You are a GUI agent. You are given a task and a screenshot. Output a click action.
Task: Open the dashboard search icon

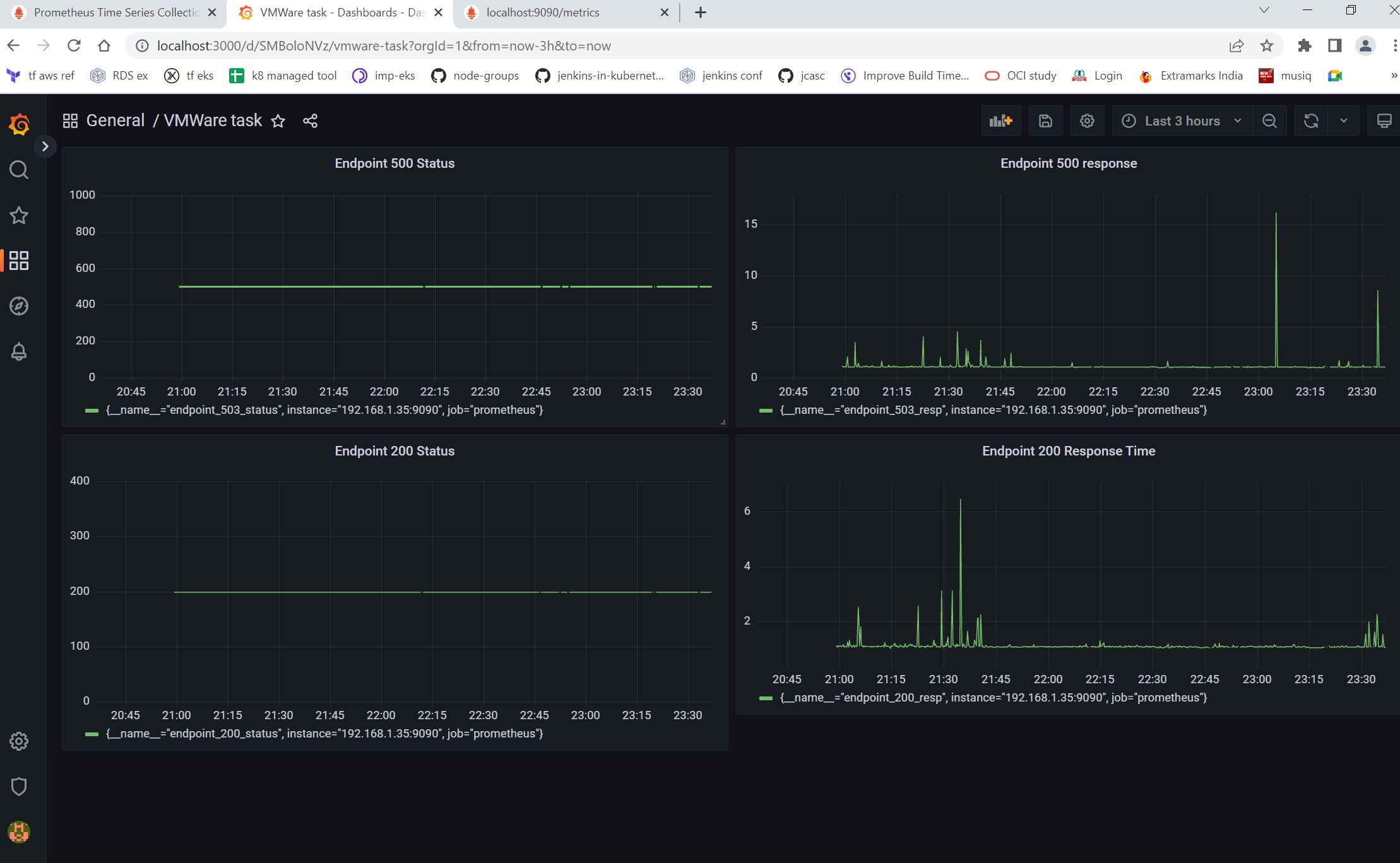19,170
